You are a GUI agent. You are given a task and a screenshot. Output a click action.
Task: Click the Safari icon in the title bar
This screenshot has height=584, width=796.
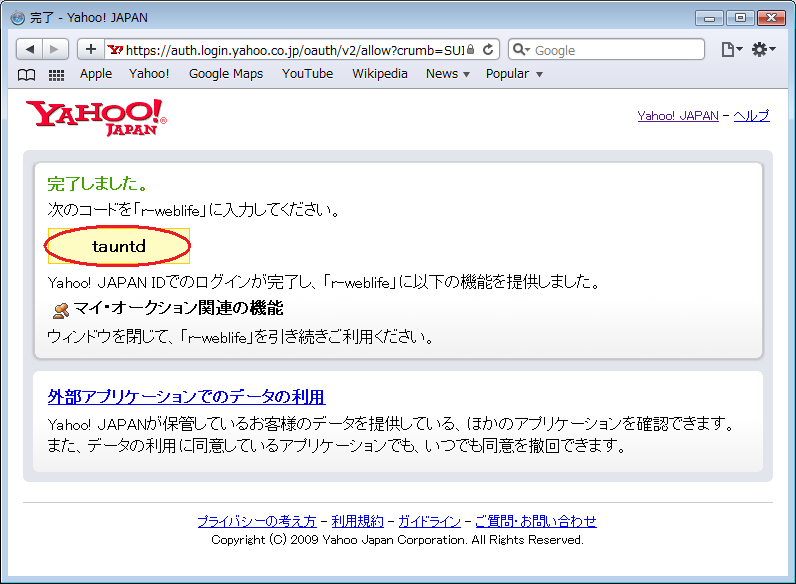(x=18, y=18)
